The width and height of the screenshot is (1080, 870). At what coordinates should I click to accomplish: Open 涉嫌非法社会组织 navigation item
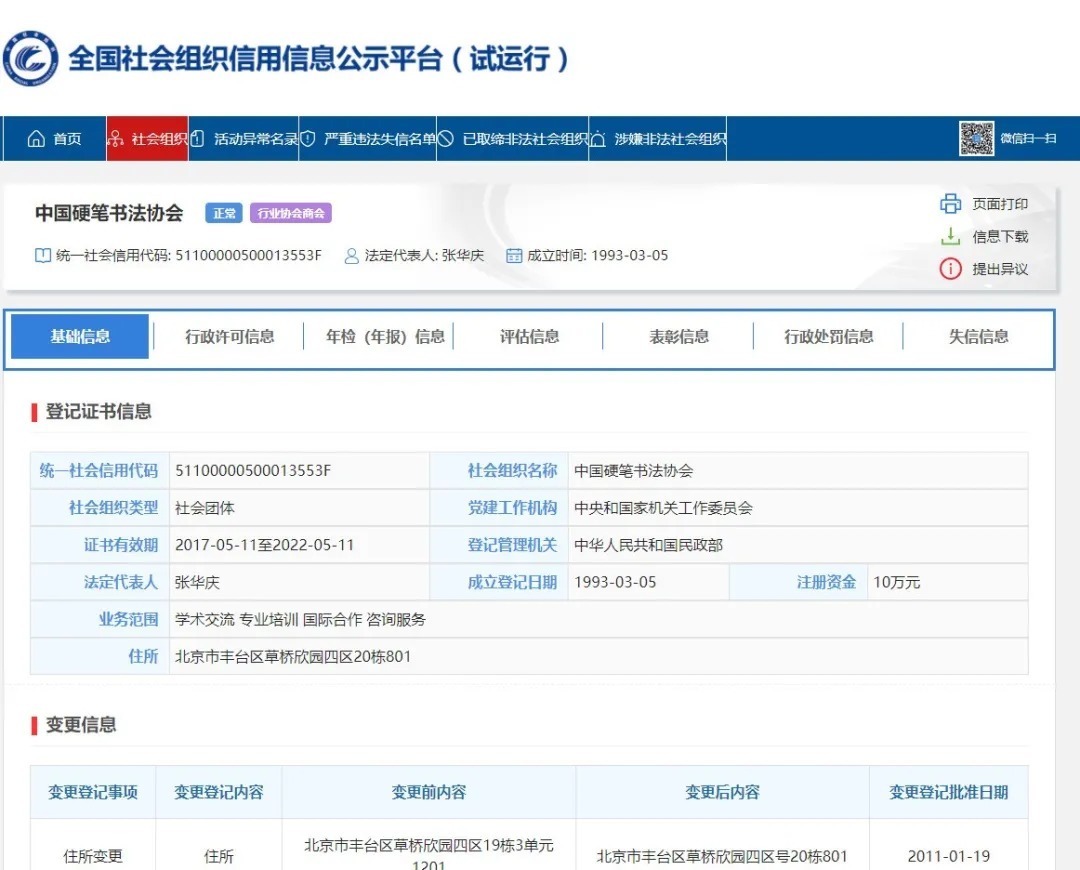tap(659, 139)
